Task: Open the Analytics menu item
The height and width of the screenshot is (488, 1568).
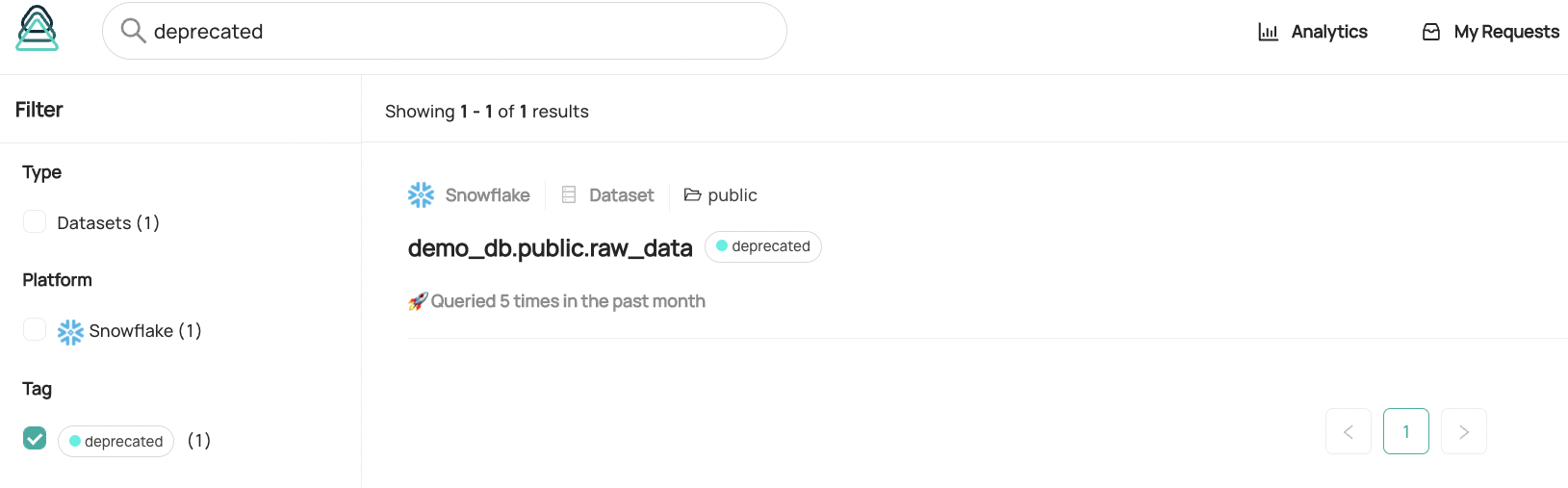Action: [1313, 32]
